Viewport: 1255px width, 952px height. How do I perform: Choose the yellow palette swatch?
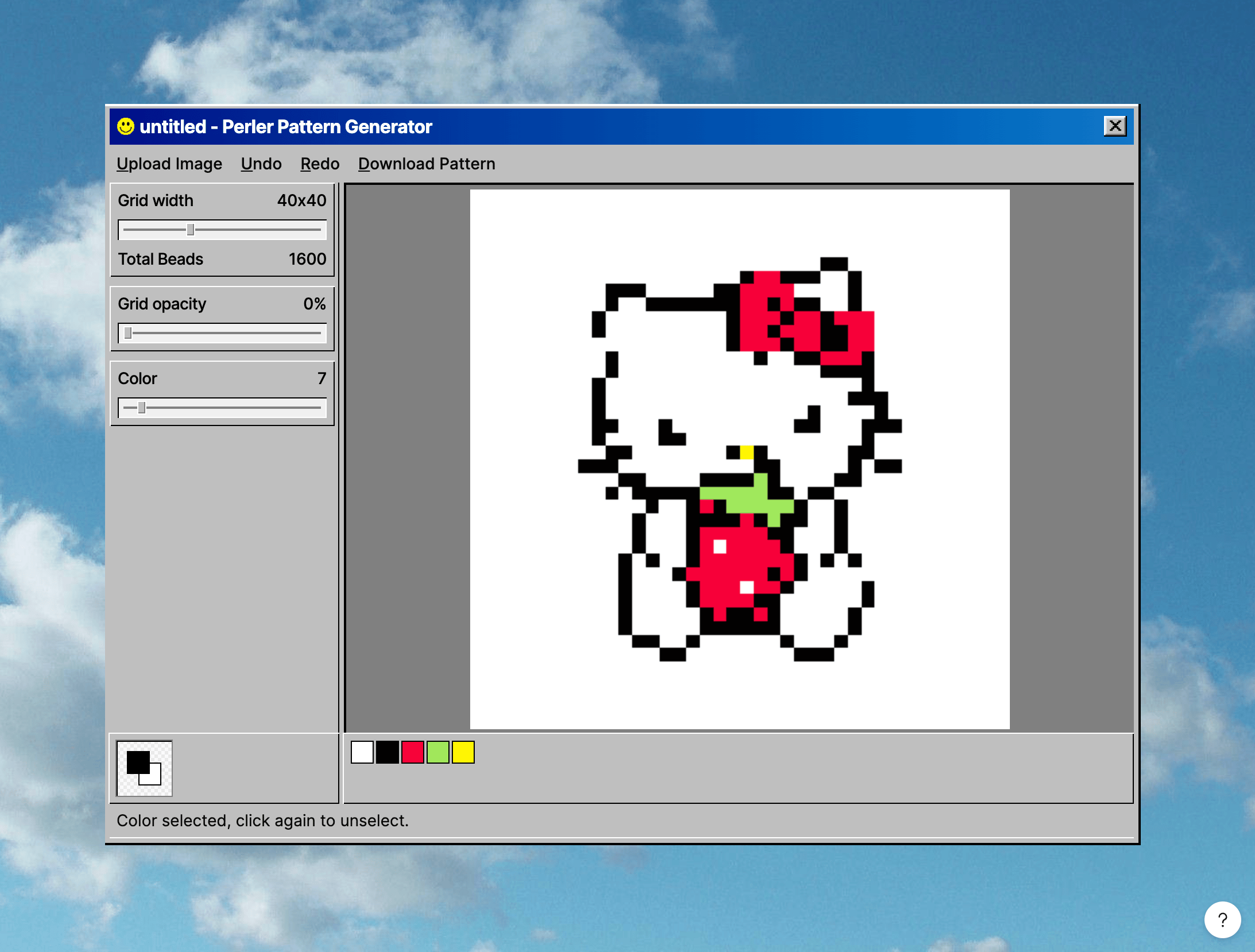463,752
